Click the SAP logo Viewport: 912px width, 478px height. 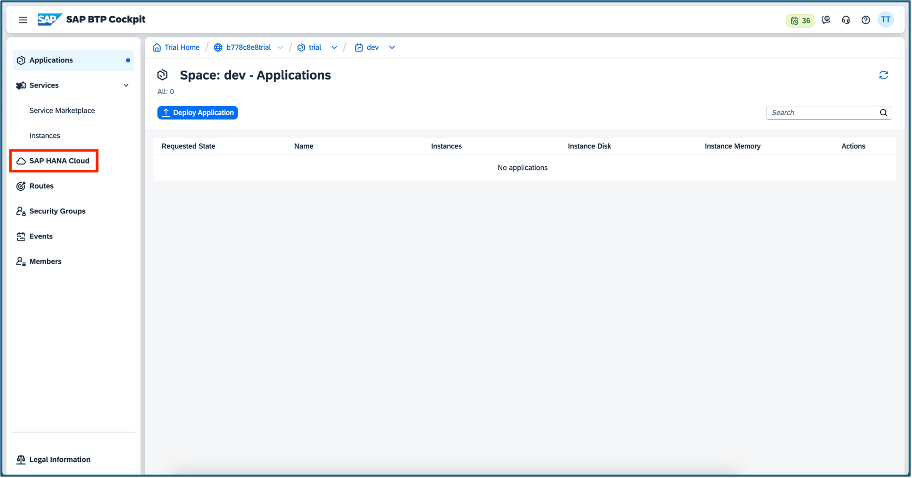click(49, 20)
